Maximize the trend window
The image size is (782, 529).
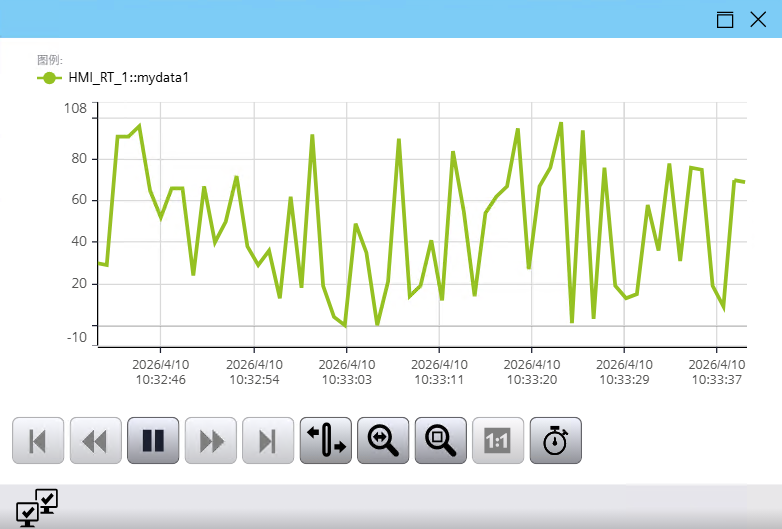pyautogui.click(x=725, y=20)
